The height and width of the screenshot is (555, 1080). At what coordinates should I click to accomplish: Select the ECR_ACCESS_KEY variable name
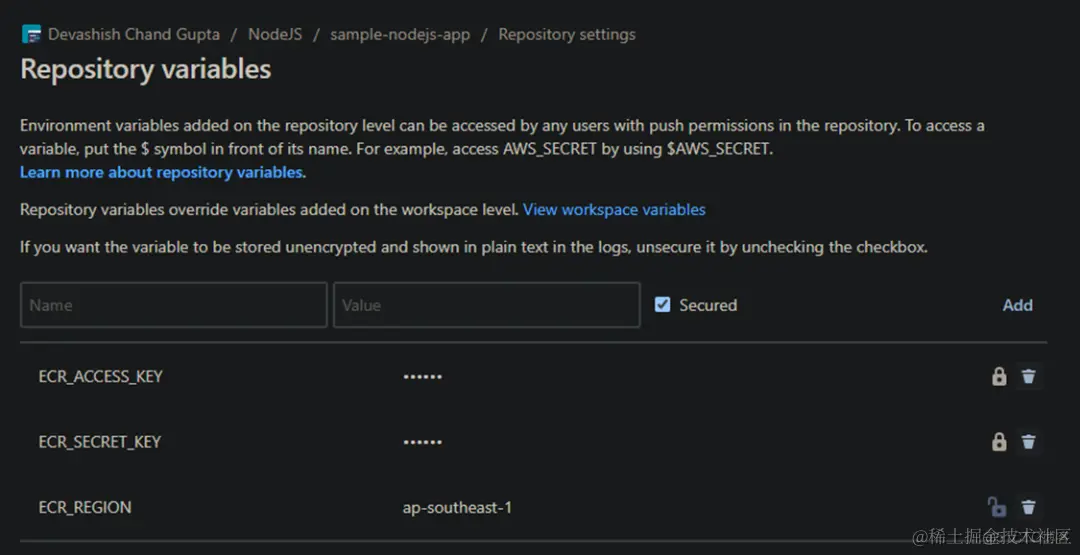(x=101, y=377)
